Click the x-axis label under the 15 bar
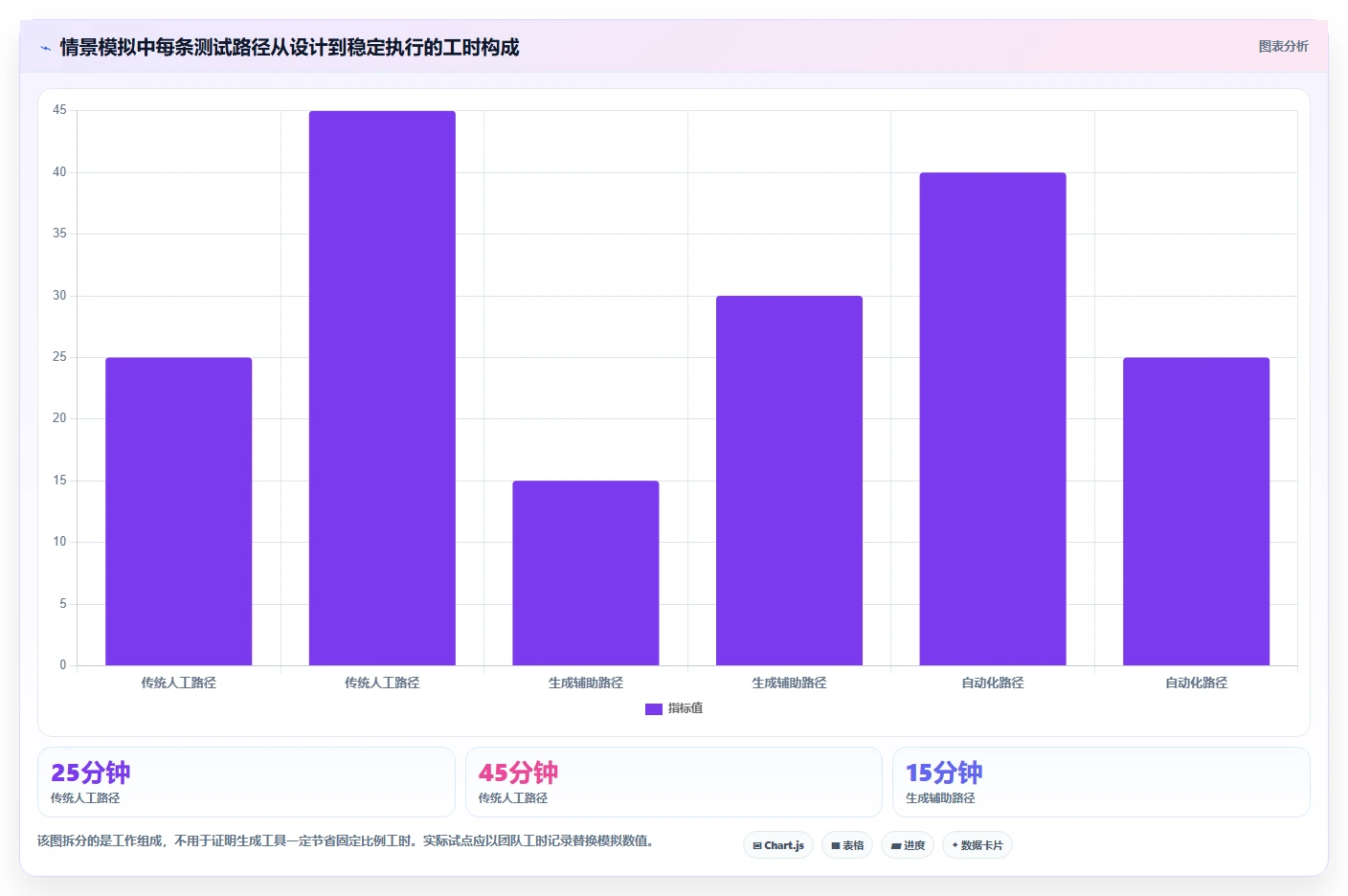The height and width of the screenshot is (896, 1348). click(x=586, y=683)
